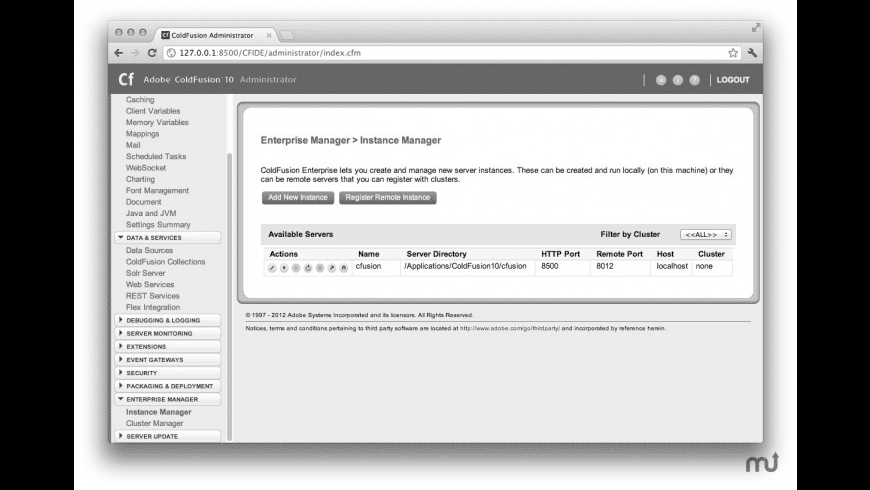Screen dimensions: 870x490
Task: Open Scheduled Tasks in sidebar
Action: 156,156
